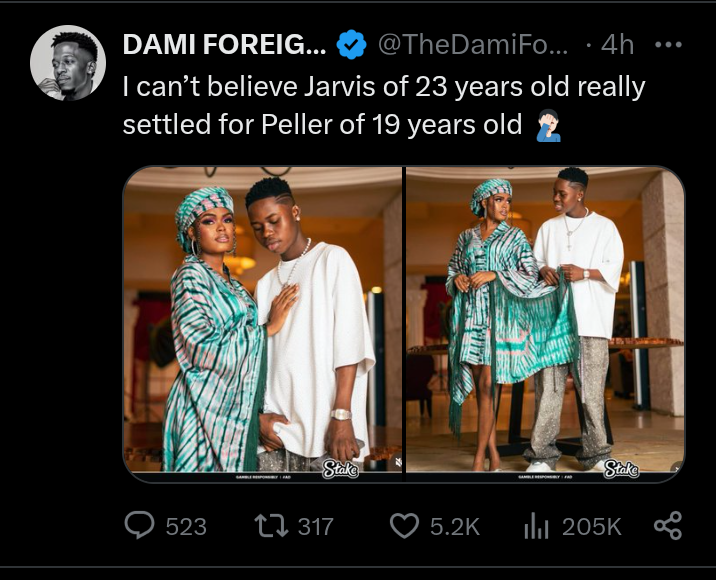Open the left photo of the couple close-up
The width and height of the screenshot is (716, 580).
click(x=262, y=320)
